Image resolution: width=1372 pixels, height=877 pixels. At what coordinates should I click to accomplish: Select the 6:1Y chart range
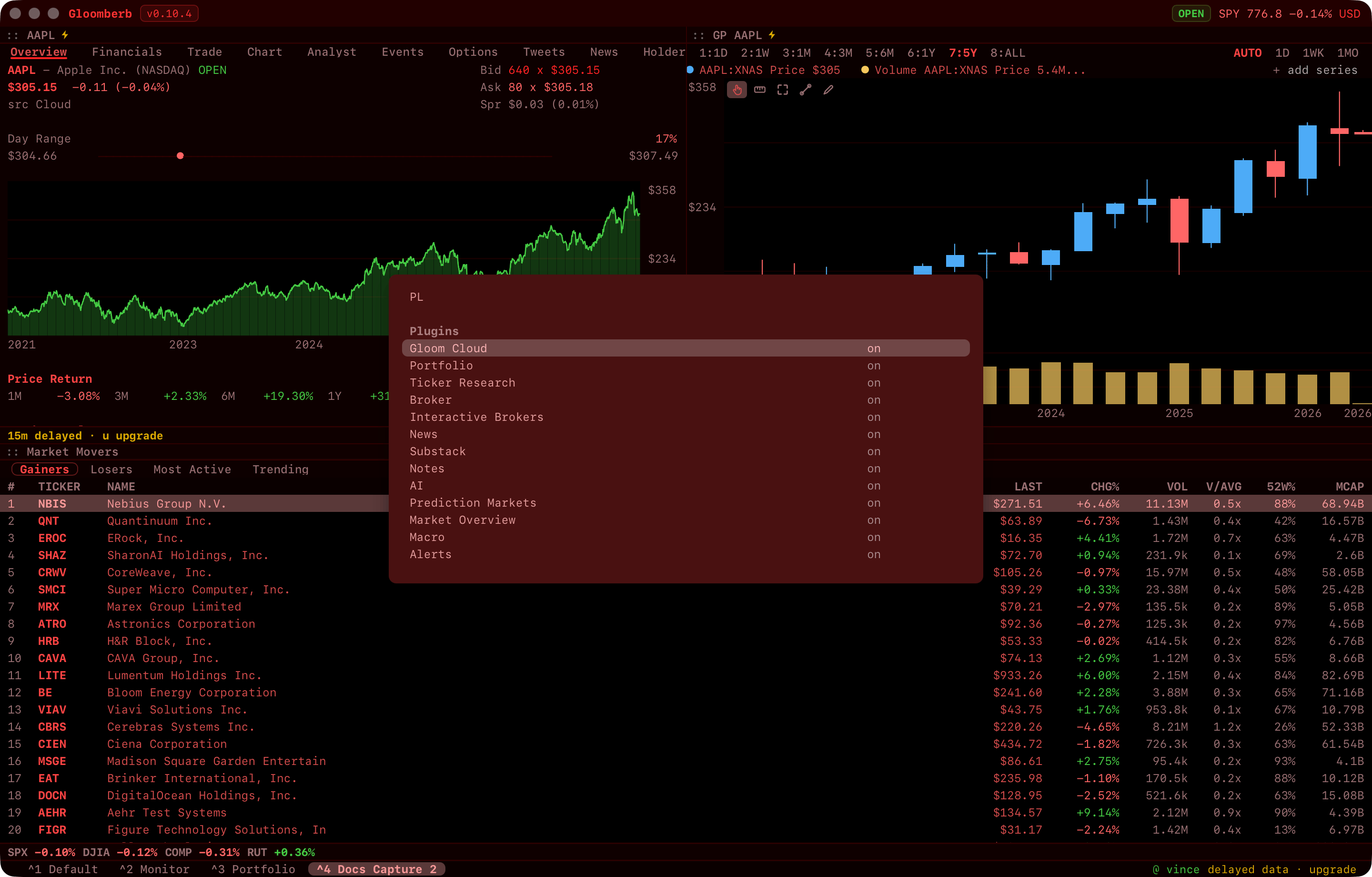(x=921, y=53)
